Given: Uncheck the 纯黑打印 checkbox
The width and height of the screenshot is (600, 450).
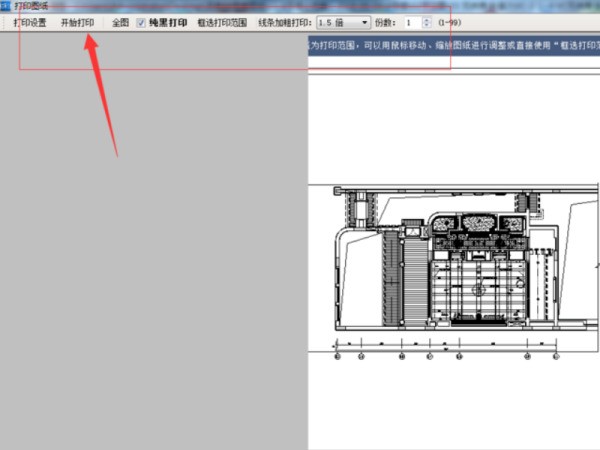Looking at the screenshot, I should coord(141,23).
